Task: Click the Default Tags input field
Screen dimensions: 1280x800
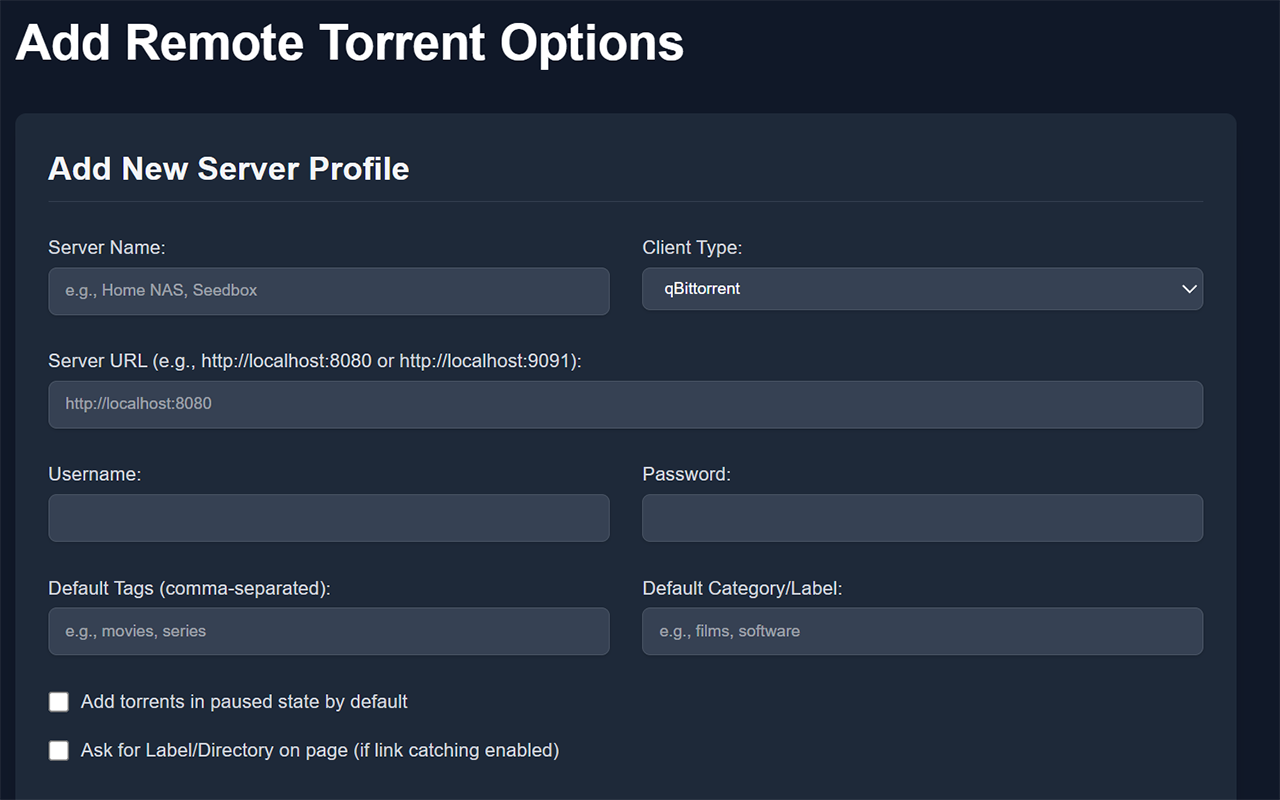Action: coord(329,631)
